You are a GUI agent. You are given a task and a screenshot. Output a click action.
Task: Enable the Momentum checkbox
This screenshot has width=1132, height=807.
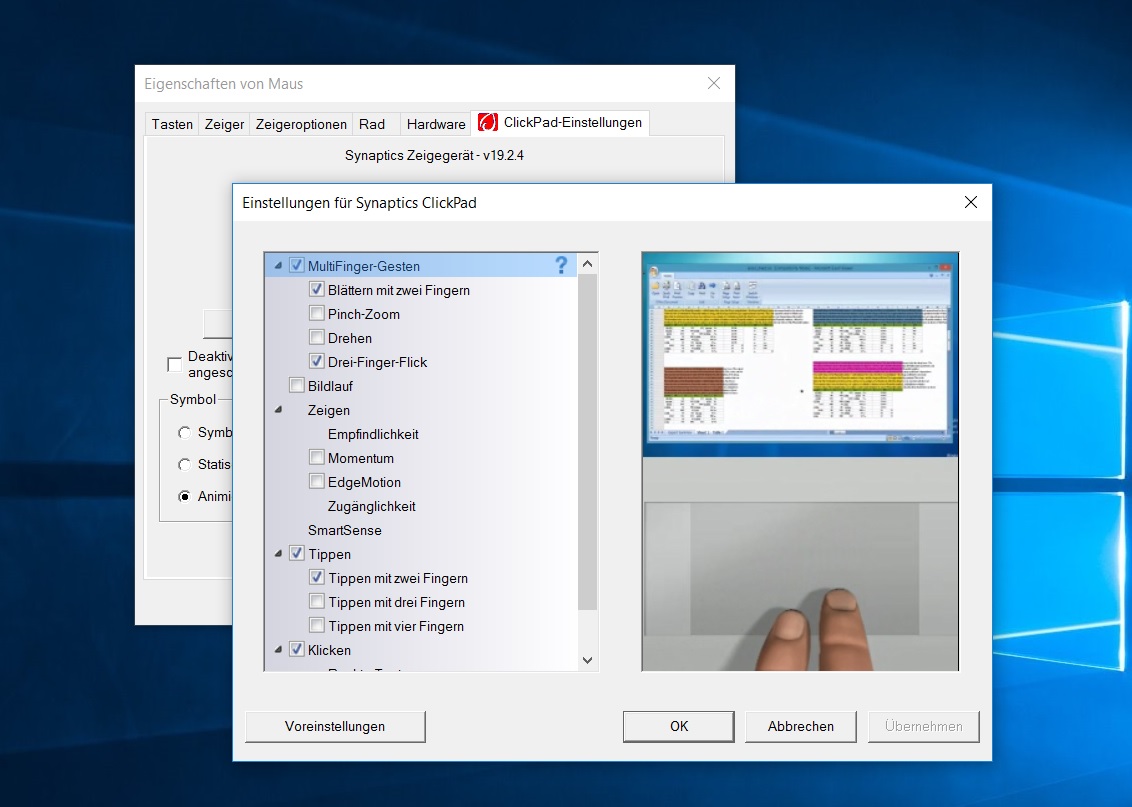tap(316, 458)
